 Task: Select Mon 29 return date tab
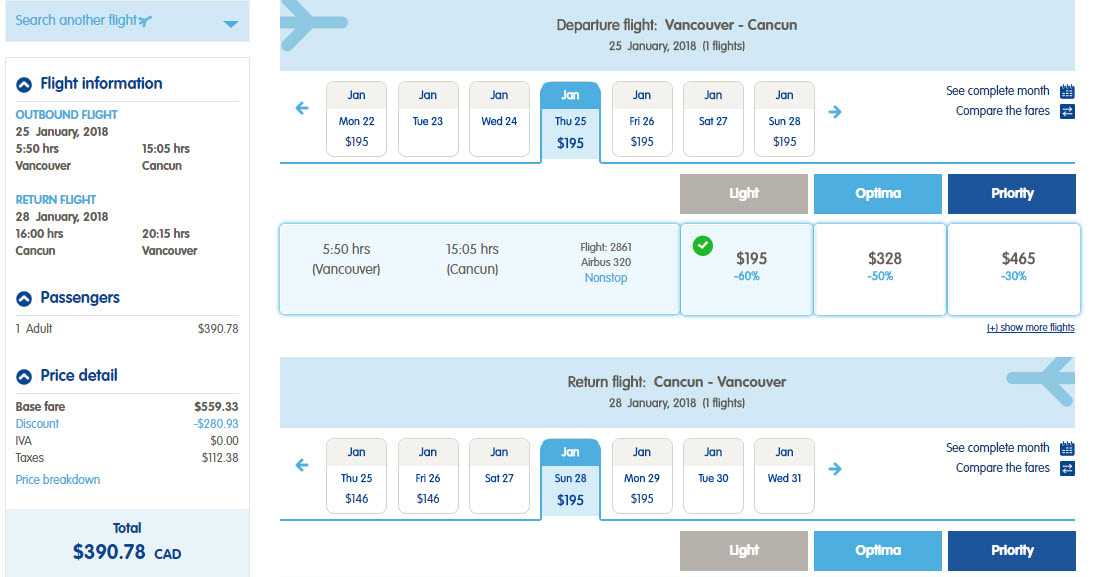[x=642, y=476]
